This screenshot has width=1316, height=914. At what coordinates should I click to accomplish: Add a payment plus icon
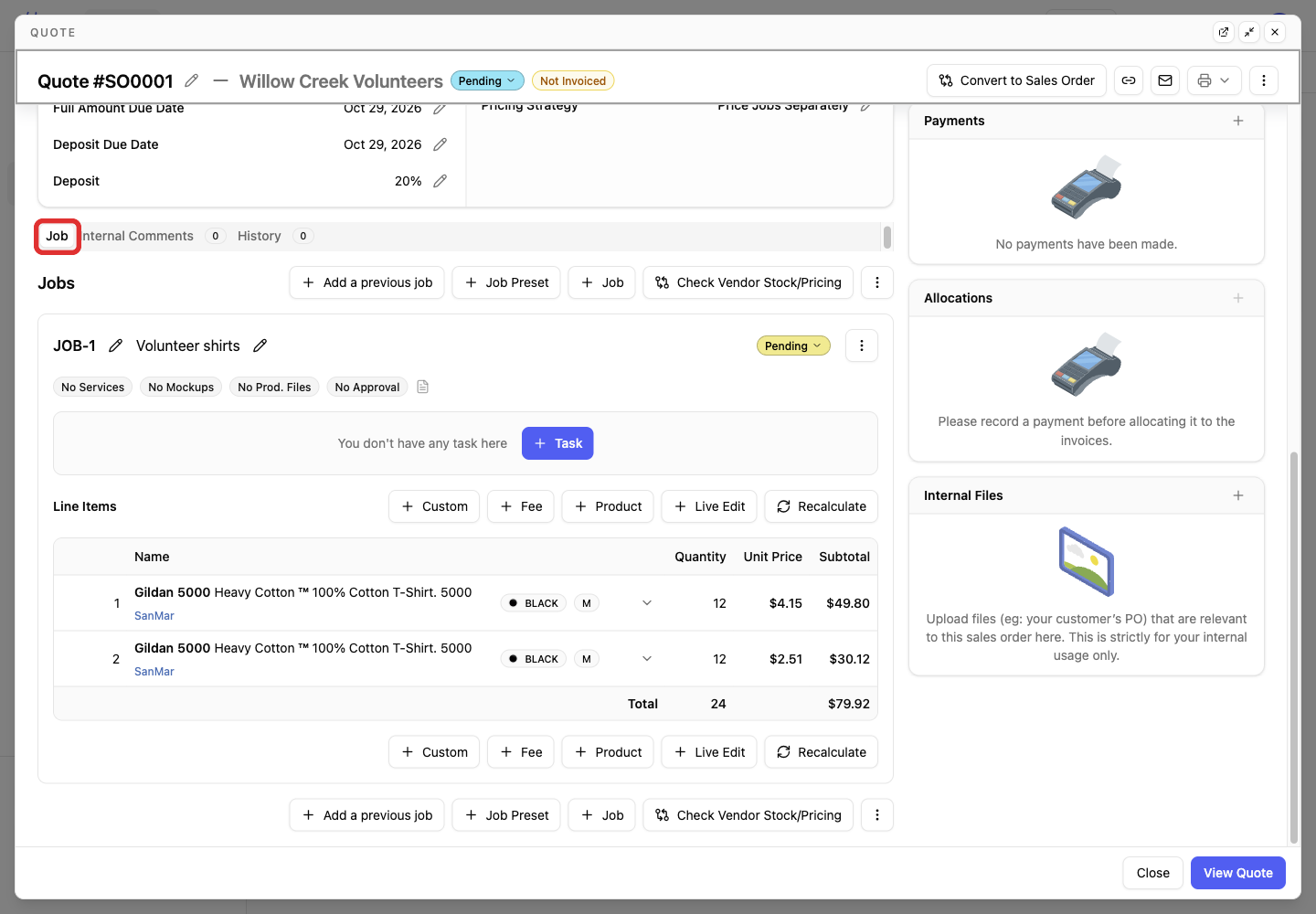[x=1238, y=121]
